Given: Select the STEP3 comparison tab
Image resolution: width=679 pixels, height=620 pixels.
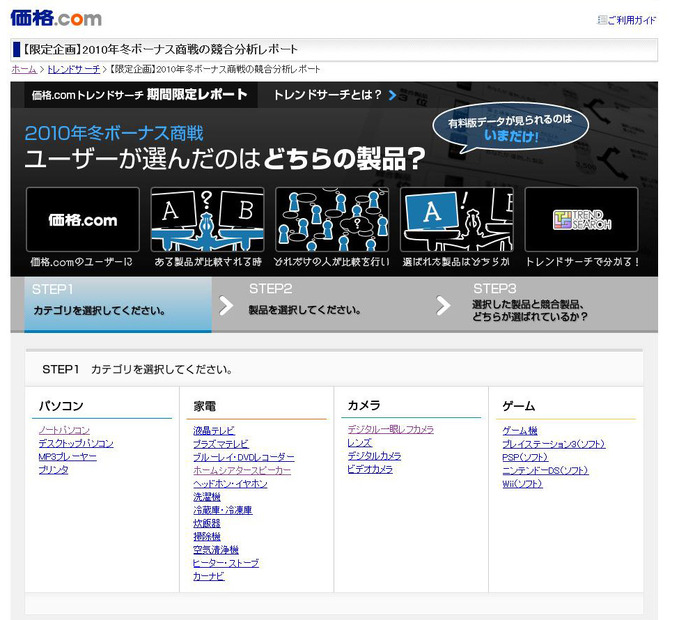Looking at the screenshot, I should tap(530, 302).
